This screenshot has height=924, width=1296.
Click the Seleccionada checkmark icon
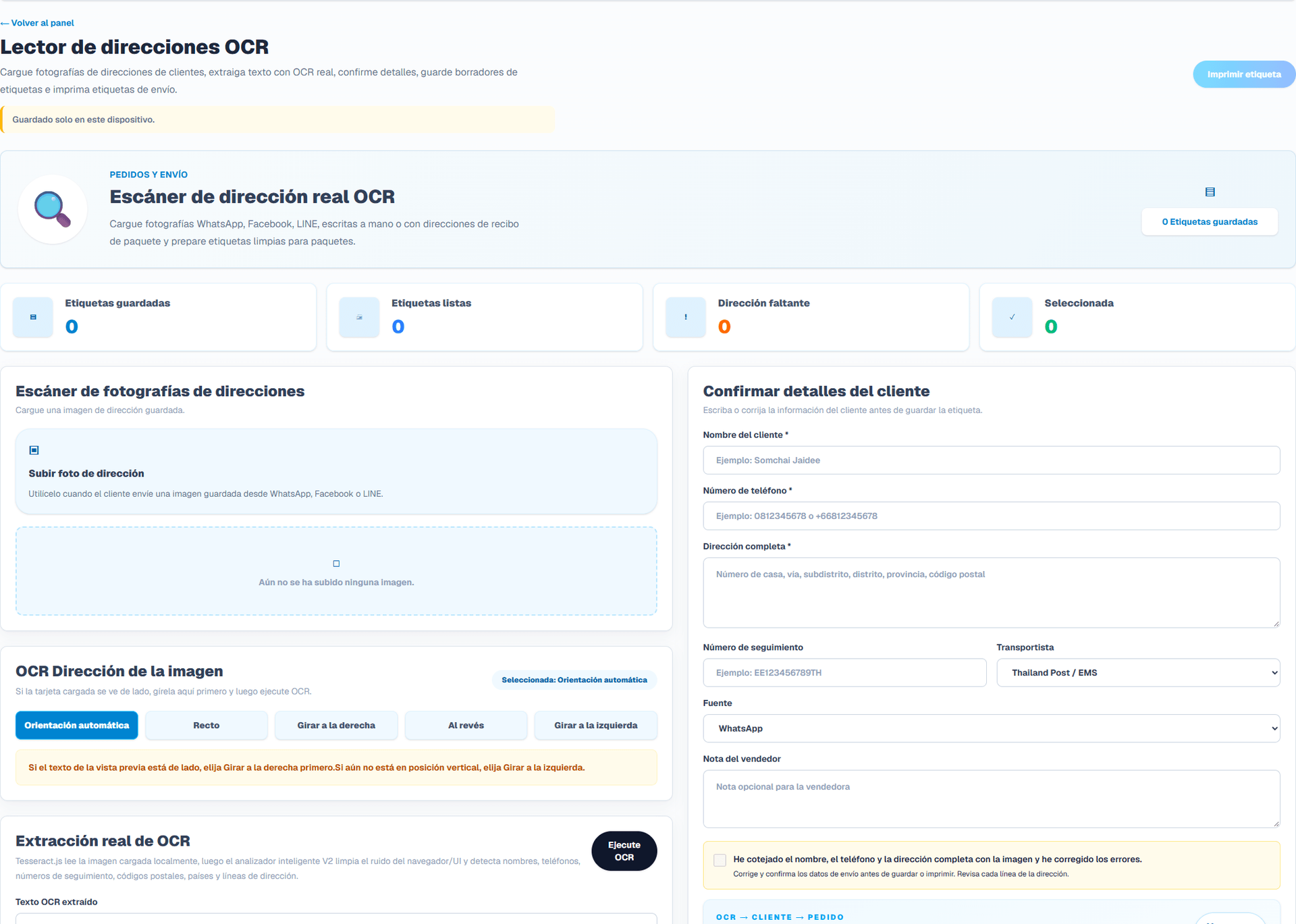pos(1012,317)
